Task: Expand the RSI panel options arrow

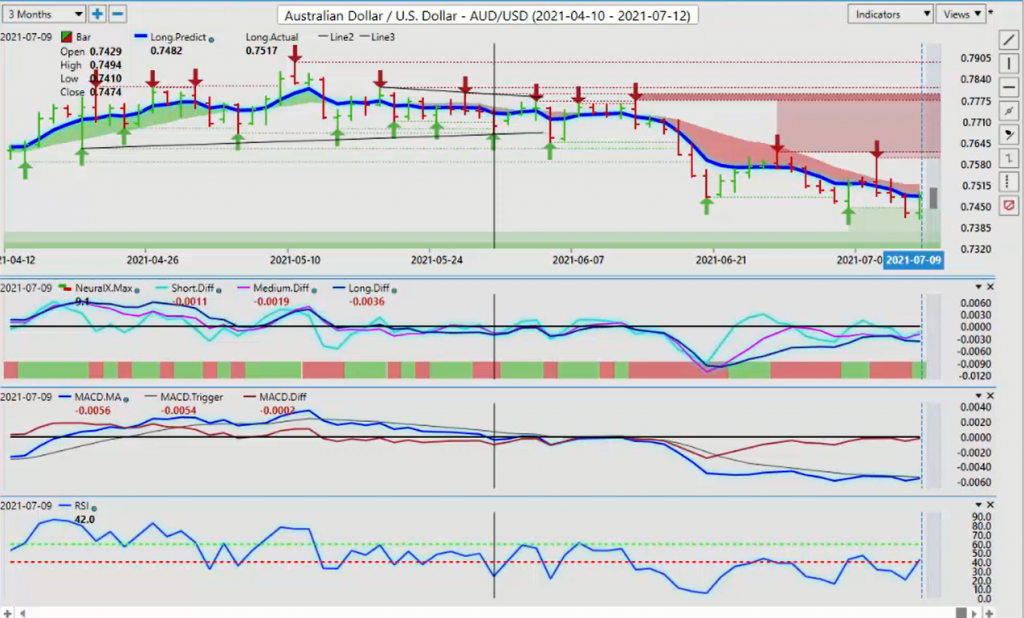Action: coord(978,505)
